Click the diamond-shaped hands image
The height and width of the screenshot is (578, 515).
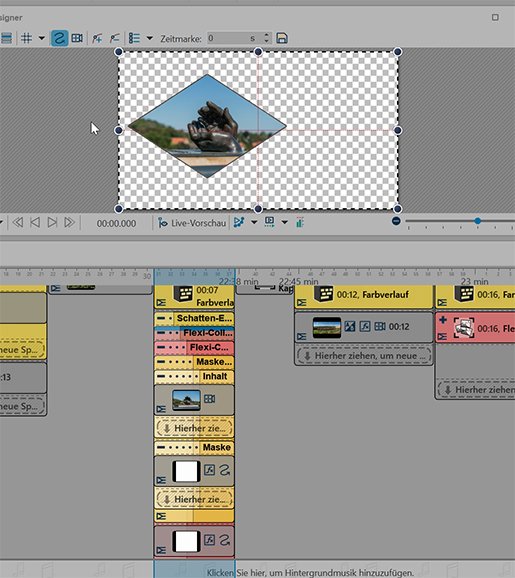pos(207,126)
